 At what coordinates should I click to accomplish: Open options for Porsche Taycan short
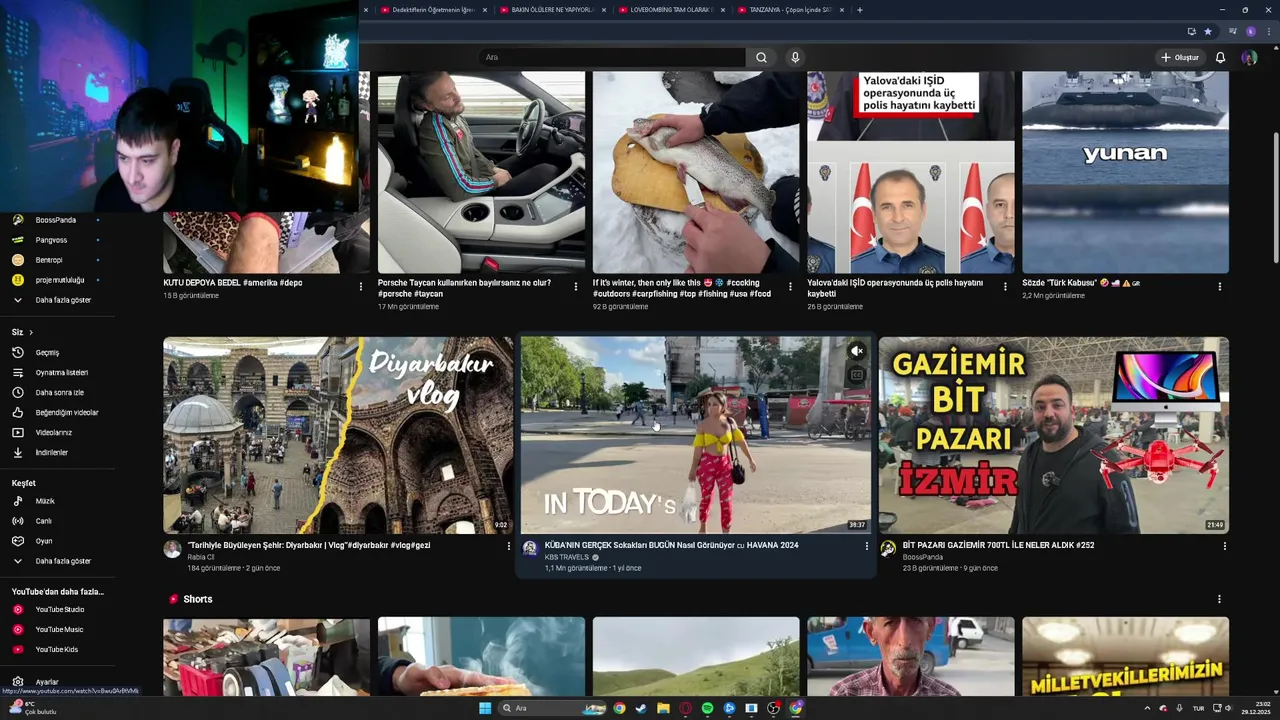point(575,286)
